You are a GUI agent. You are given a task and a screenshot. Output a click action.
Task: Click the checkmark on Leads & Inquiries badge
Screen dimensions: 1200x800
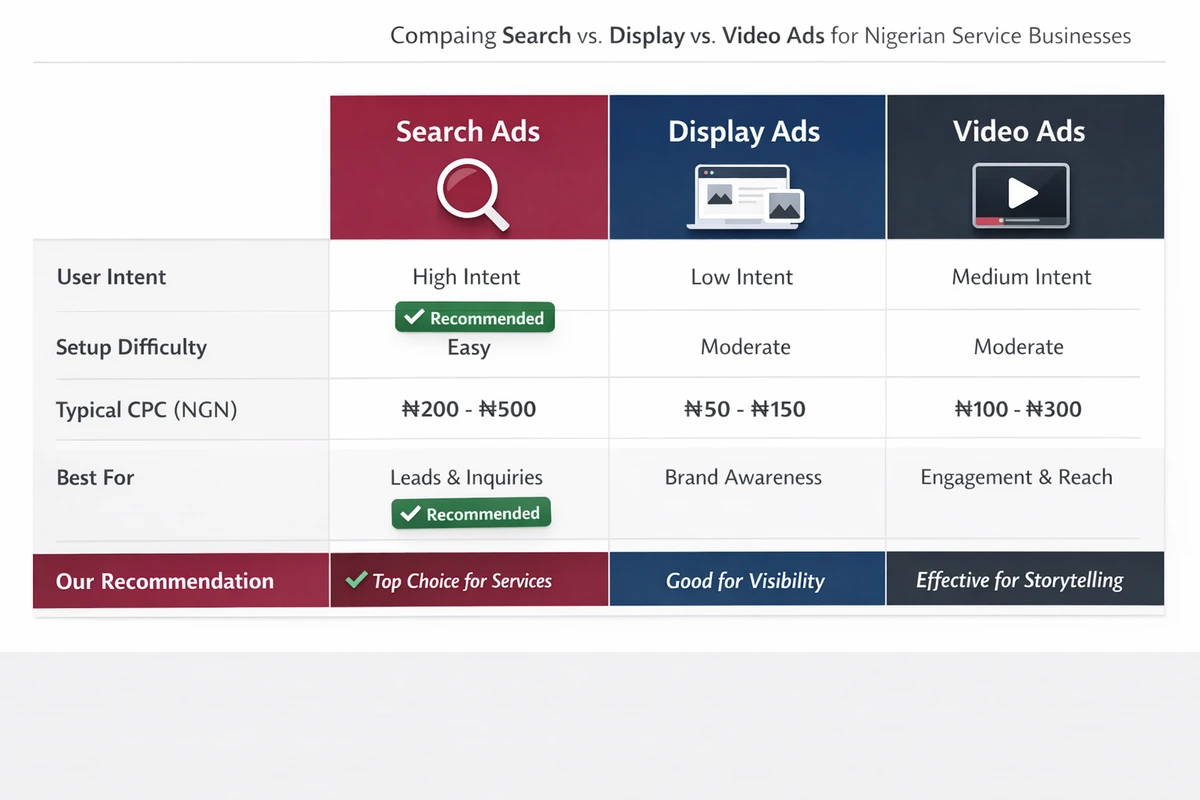pos(409,512)
